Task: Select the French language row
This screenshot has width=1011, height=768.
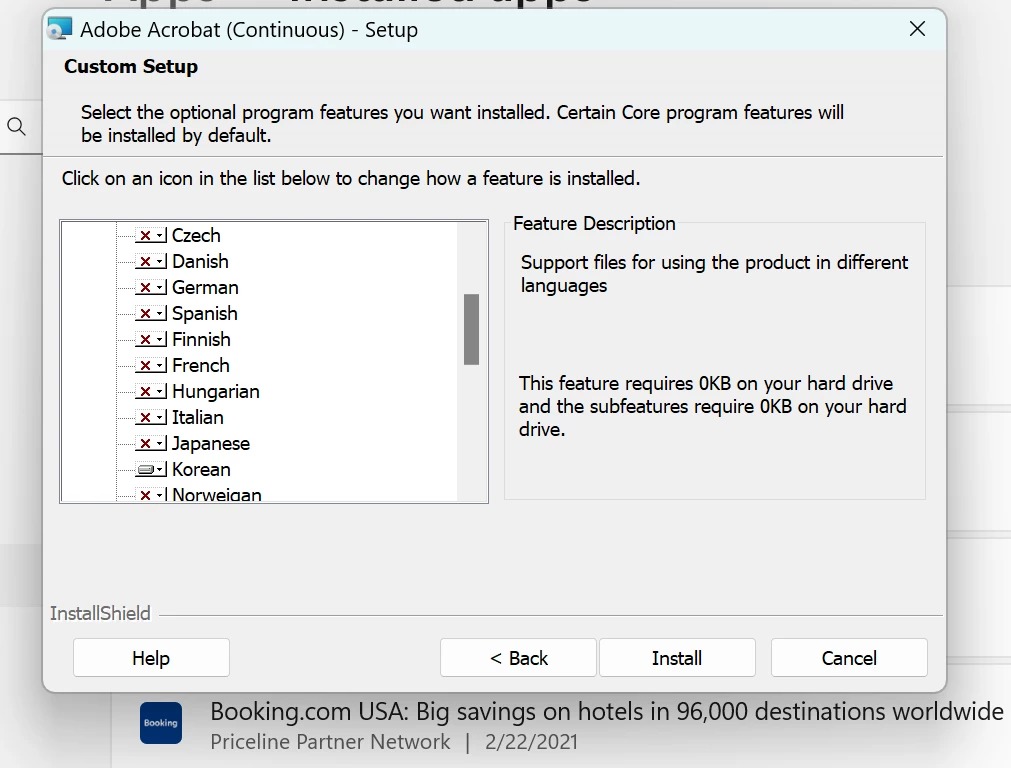Action: pos(201,366)
